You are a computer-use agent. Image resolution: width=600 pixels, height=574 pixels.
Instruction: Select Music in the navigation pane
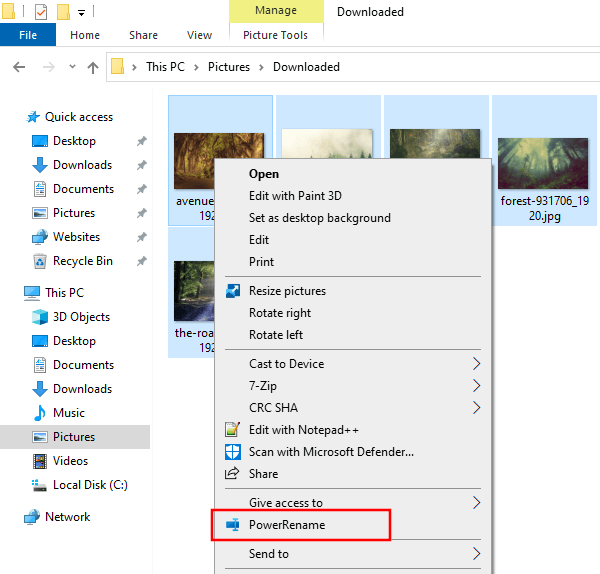point(68,413)
